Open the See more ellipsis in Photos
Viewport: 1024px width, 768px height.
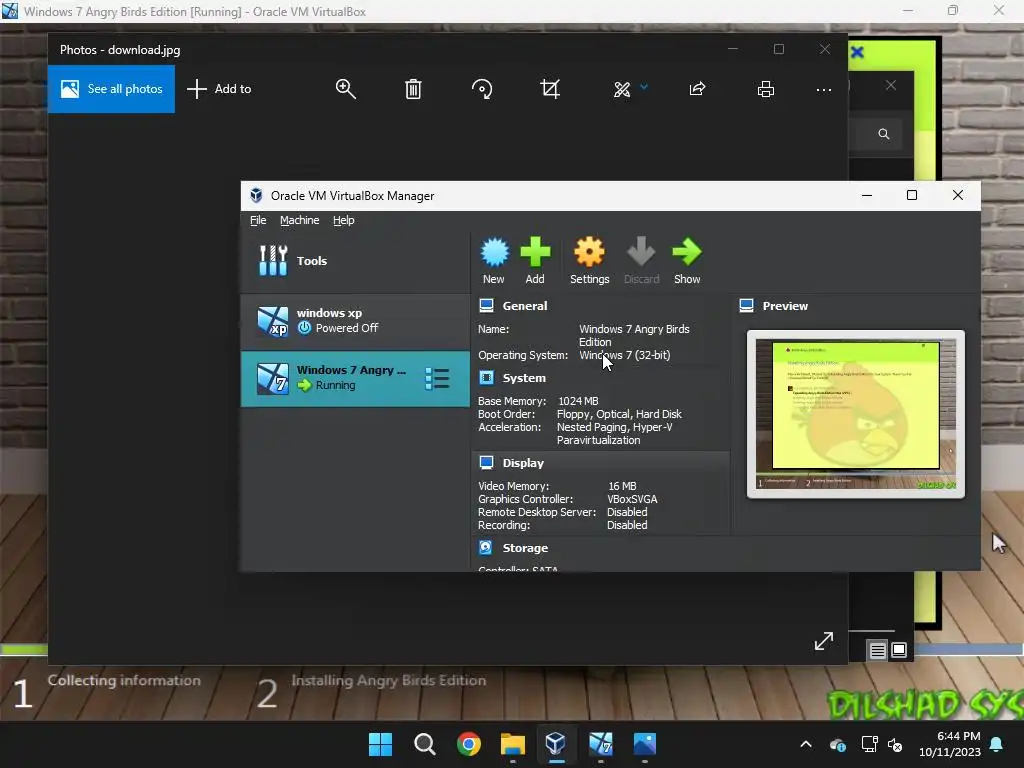point(824,89)
